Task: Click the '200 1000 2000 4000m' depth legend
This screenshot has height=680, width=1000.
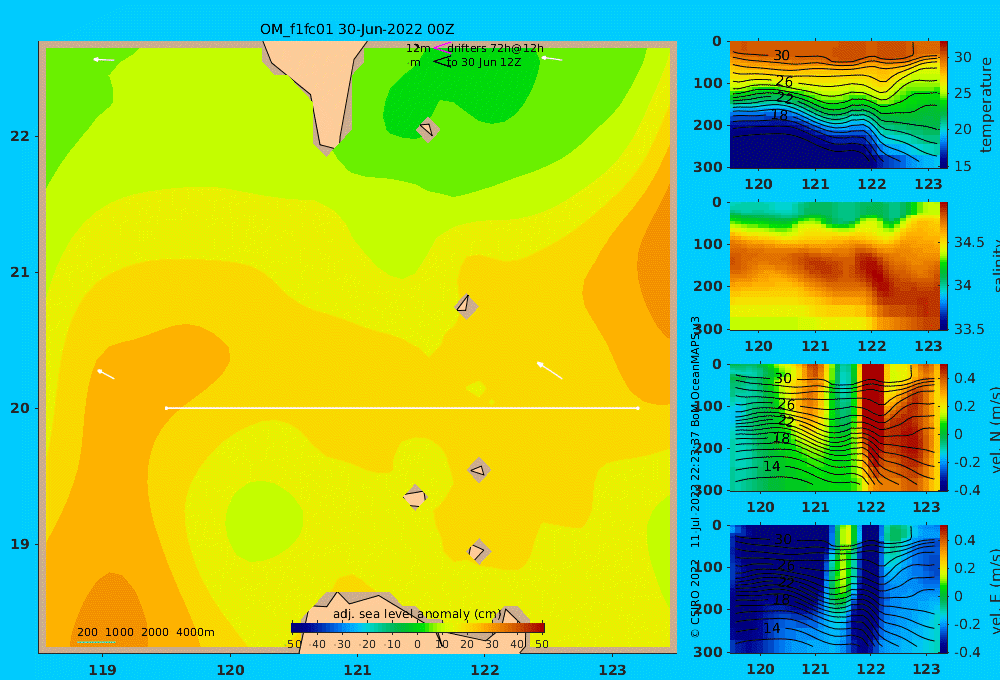Action: point(145,632)
